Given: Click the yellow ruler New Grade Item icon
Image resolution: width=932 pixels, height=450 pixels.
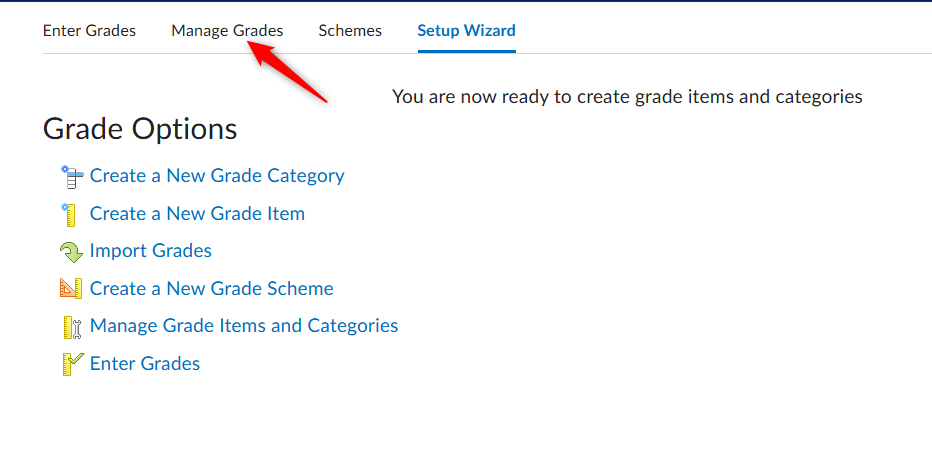Looking at the screenshot, I should 69,215.
